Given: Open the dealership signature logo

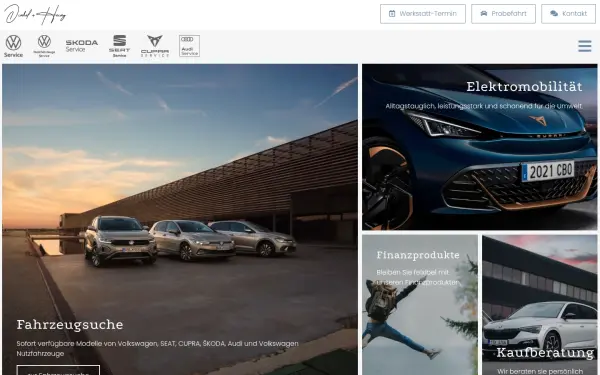Looking at the screenshot, I should tap(35, 14).
